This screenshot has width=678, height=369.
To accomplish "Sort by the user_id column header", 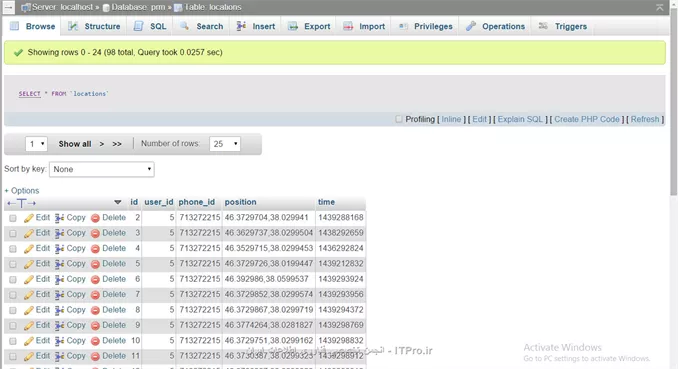I will [x=159, y=202].
